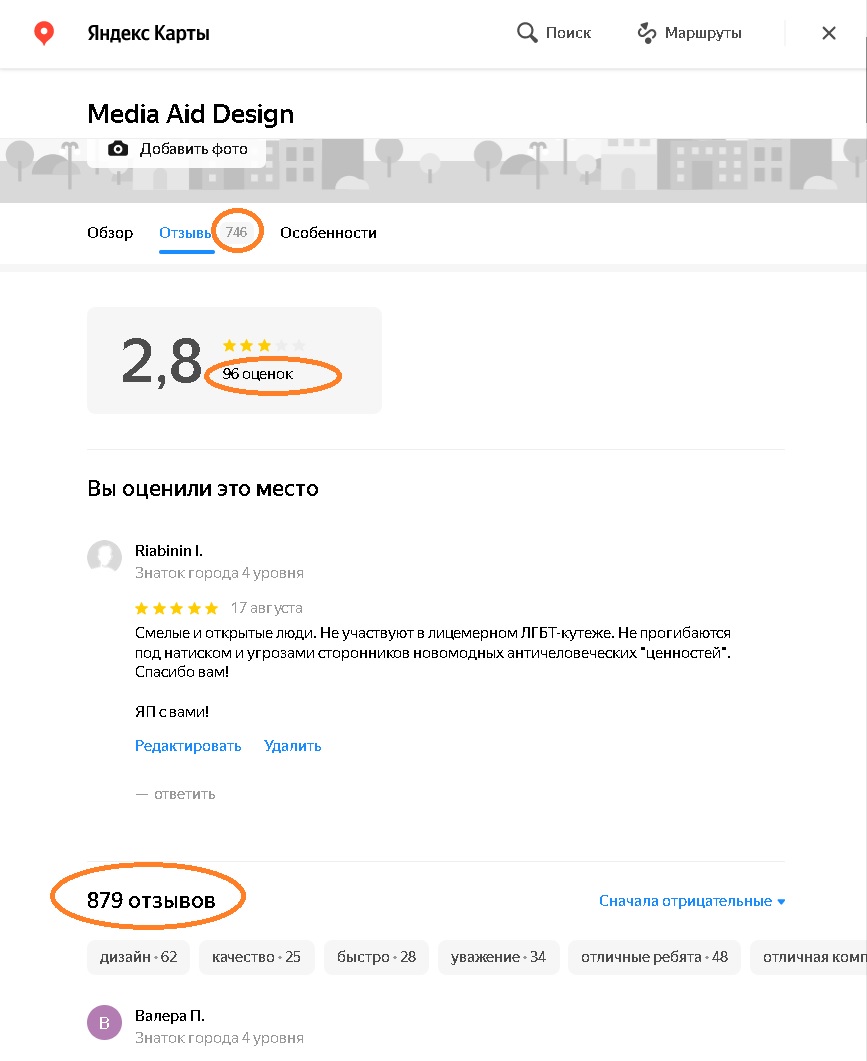
Task: Click the purple avatar of Валера П.
Action: 104,1022
